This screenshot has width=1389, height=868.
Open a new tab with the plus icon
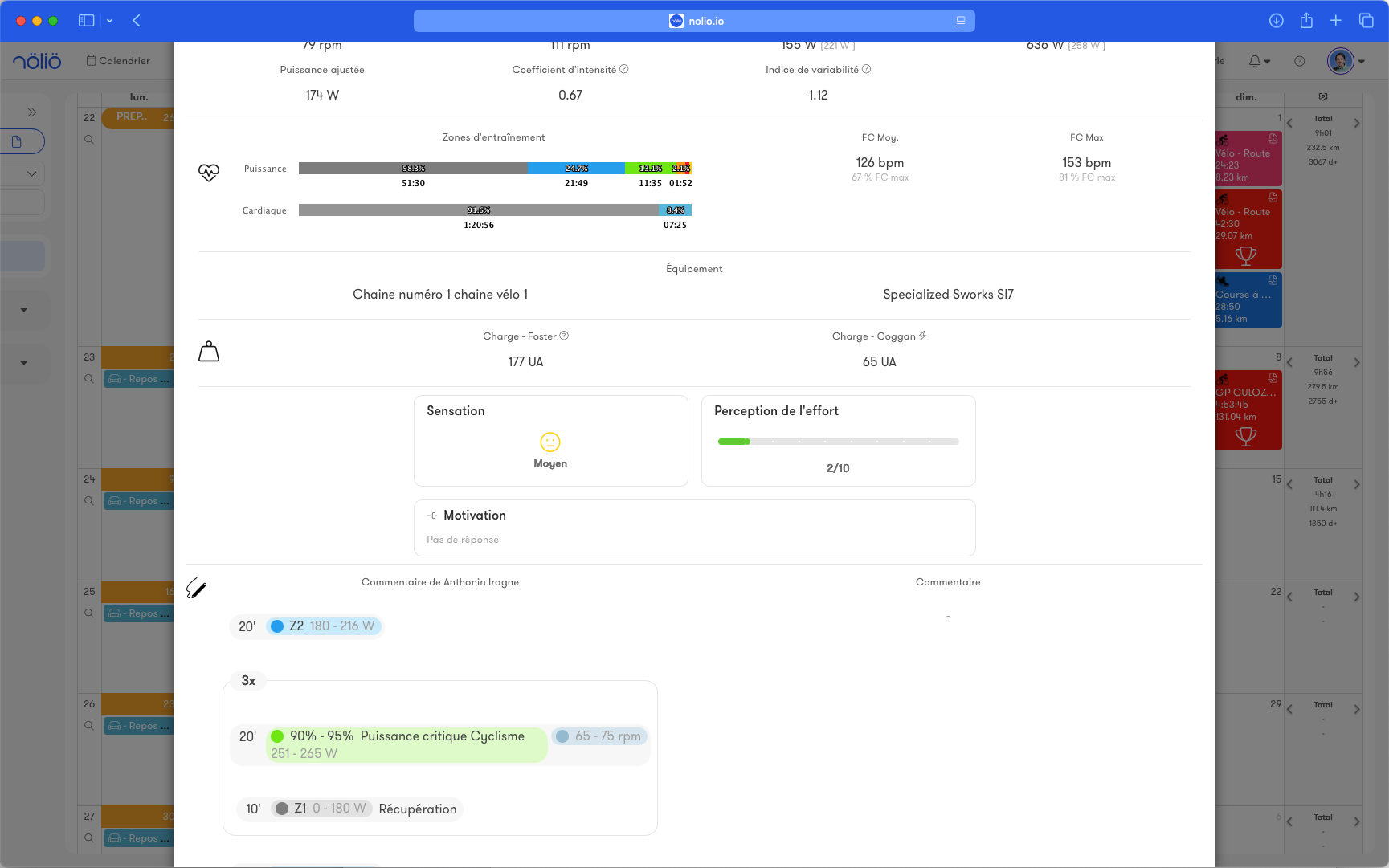click(1335, 21)
